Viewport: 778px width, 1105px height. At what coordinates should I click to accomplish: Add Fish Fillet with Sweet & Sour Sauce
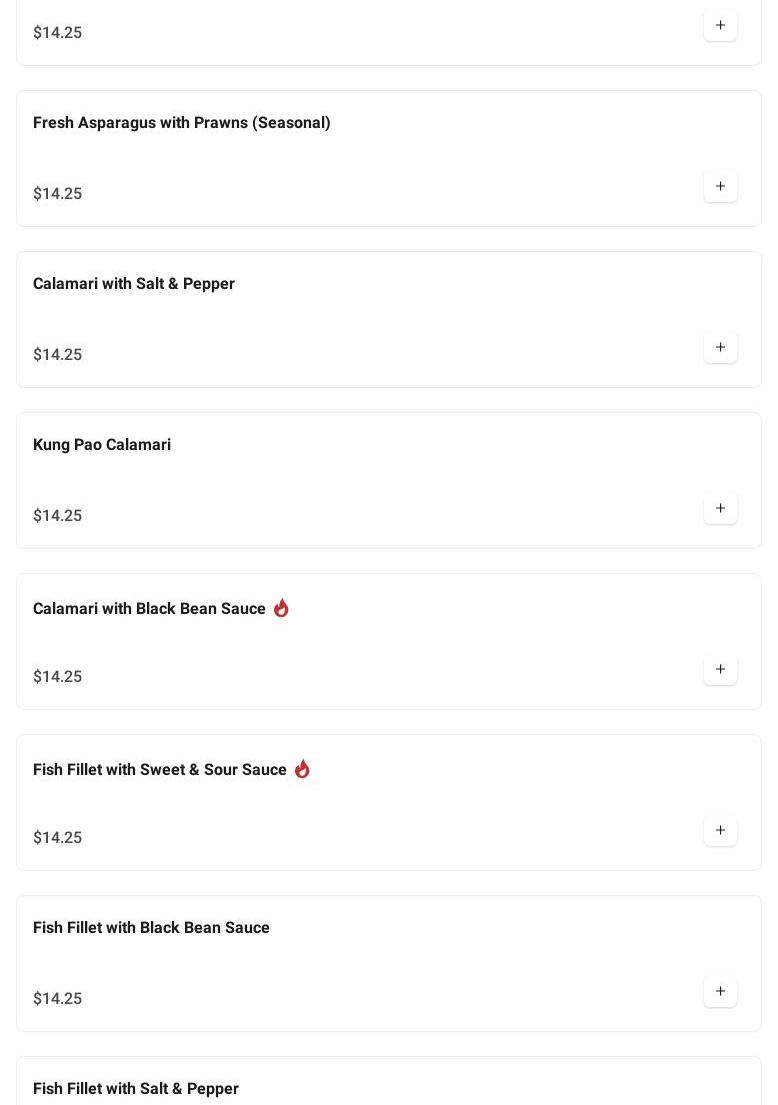tap(720, 830)
